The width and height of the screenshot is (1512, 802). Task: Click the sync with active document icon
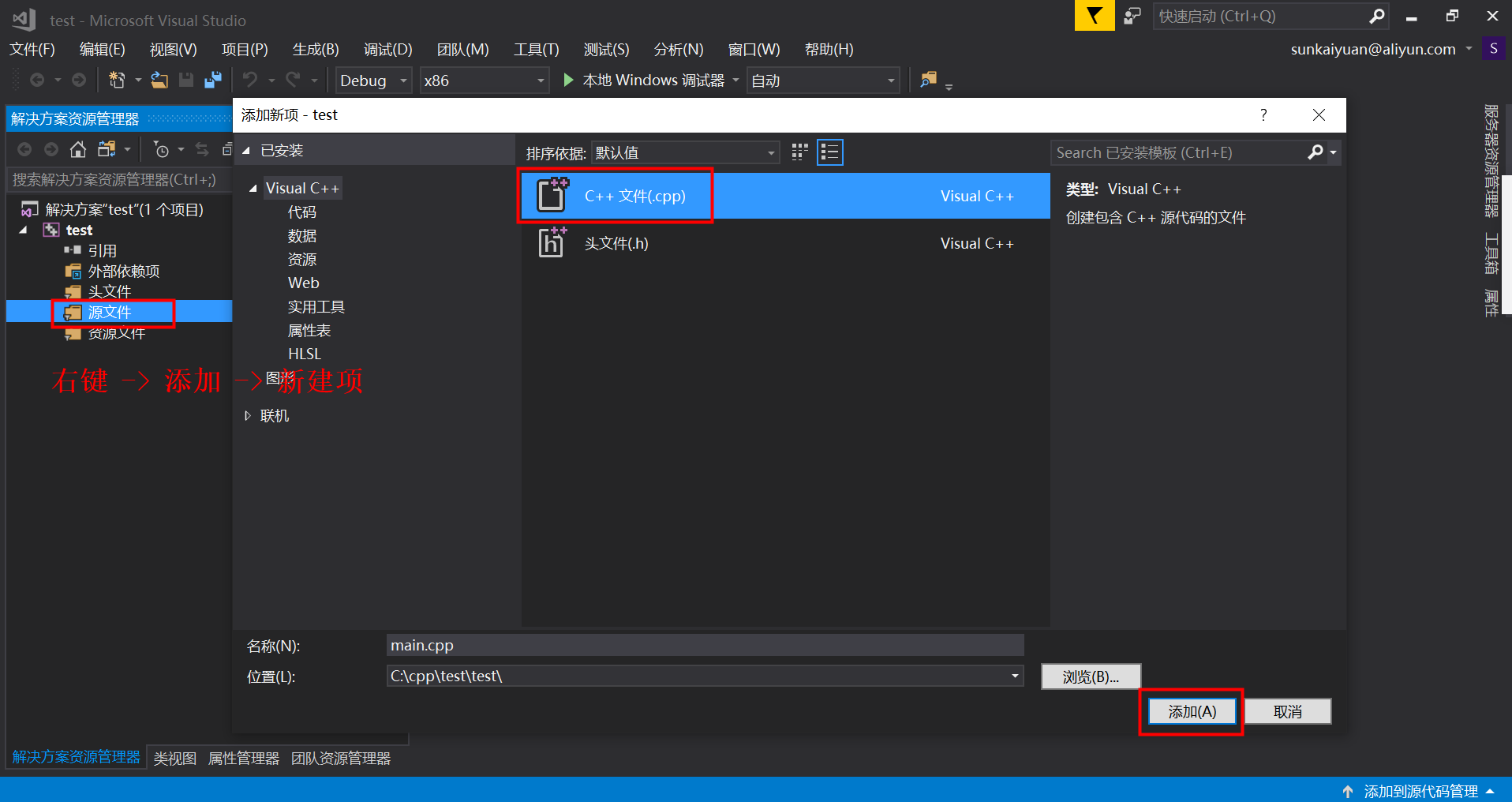(x=202, y=149)
